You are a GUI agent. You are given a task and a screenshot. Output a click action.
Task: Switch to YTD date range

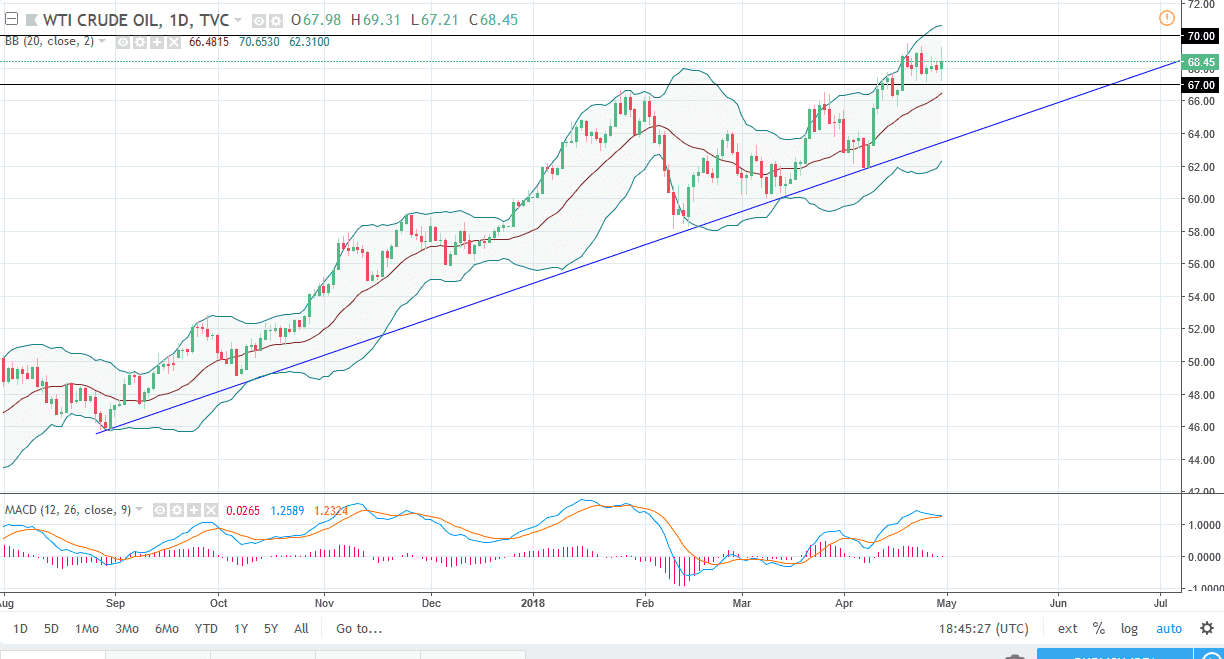click(206, 629)
